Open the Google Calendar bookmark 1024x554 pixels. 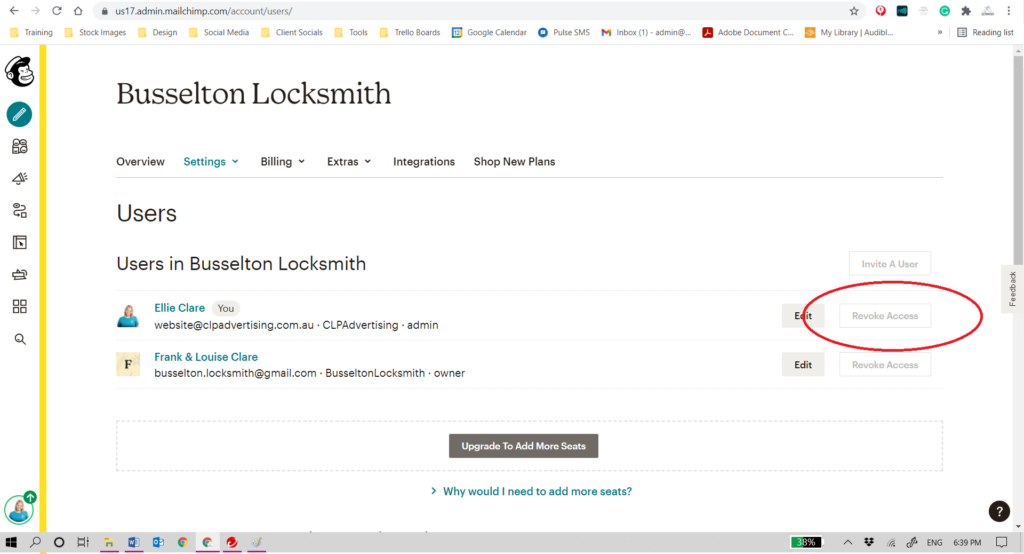(489, 32)
